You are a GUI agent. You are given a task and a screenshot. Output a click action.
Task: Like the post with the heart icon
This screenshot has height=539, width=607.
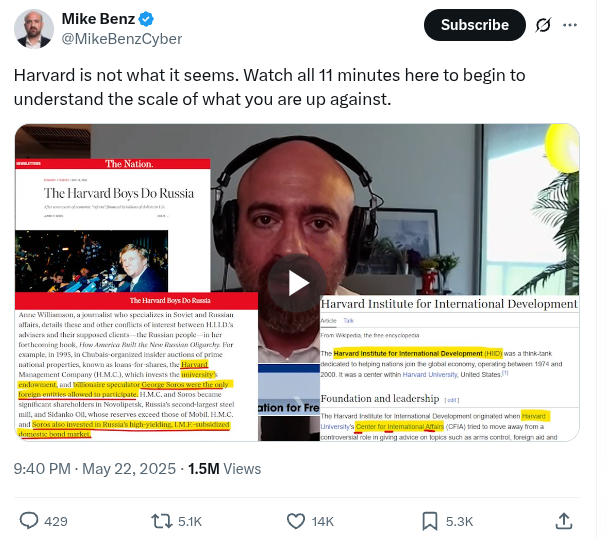(296, 521)
